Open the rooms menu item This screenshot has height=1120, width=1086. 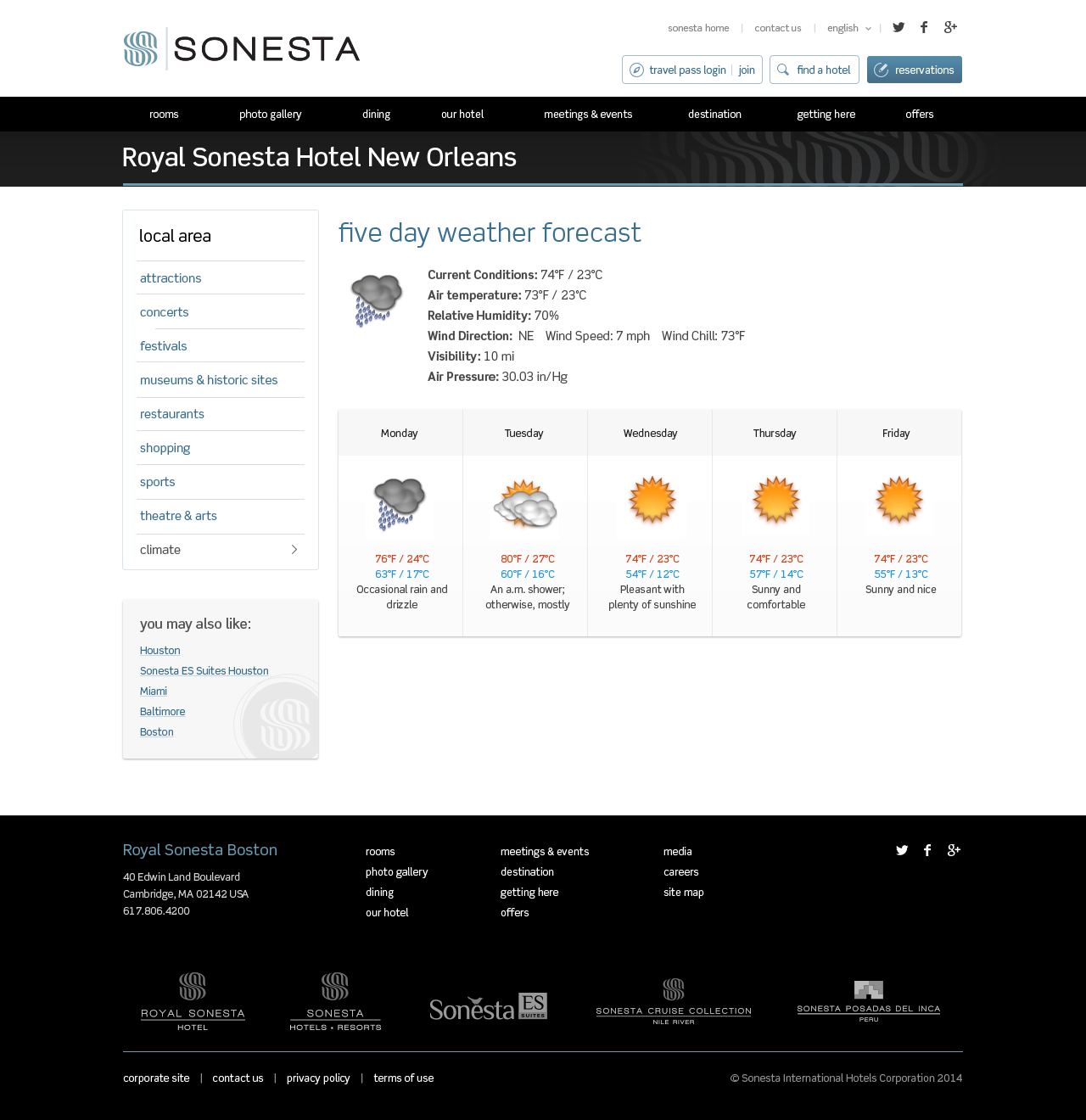(164, 115)
